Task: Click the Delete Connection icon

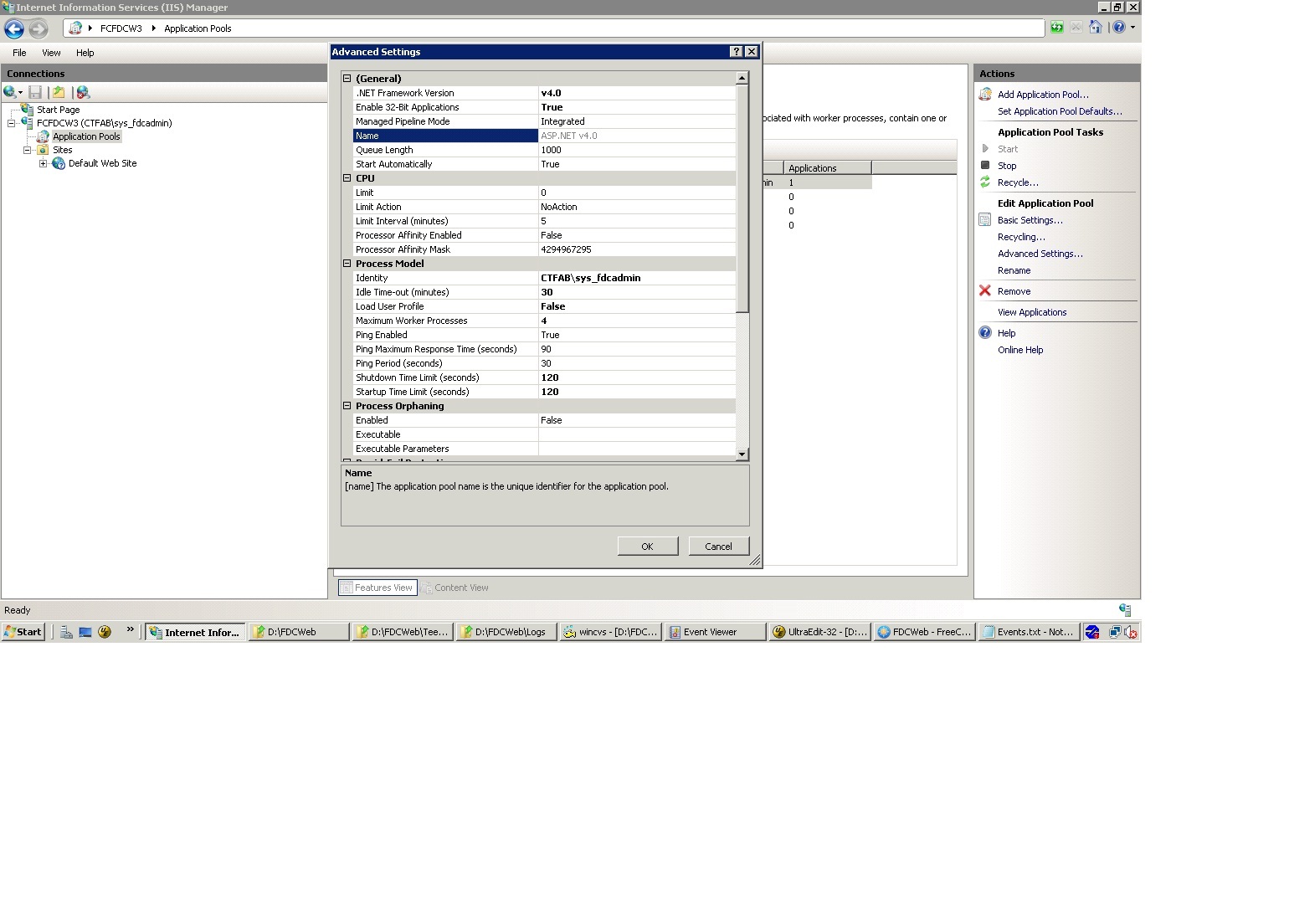Action: 82,92
